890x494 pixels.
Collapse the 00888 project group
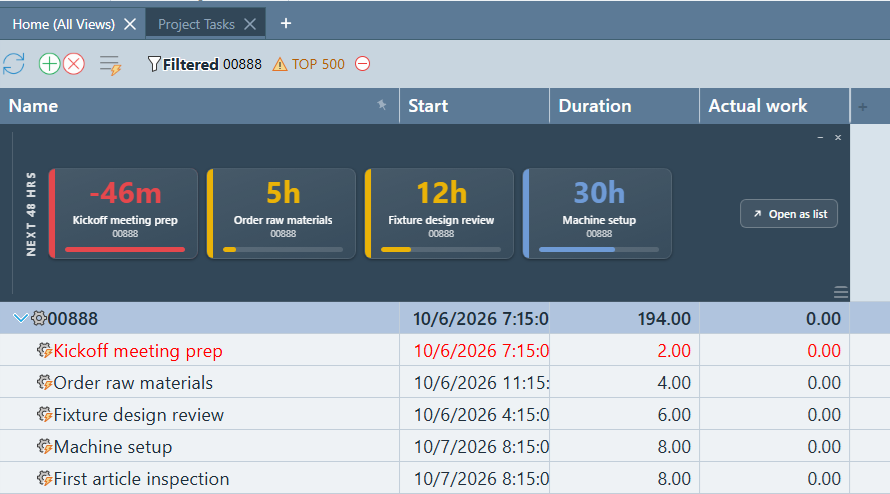point(20,318)
